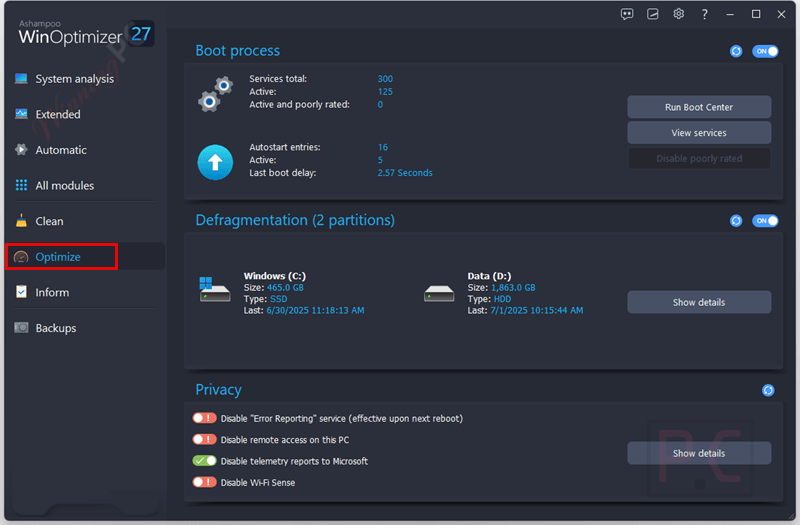The height and width of the screenshot is (525, 800).
Task: Refresh the Defragmentation section
Action: 736,221
